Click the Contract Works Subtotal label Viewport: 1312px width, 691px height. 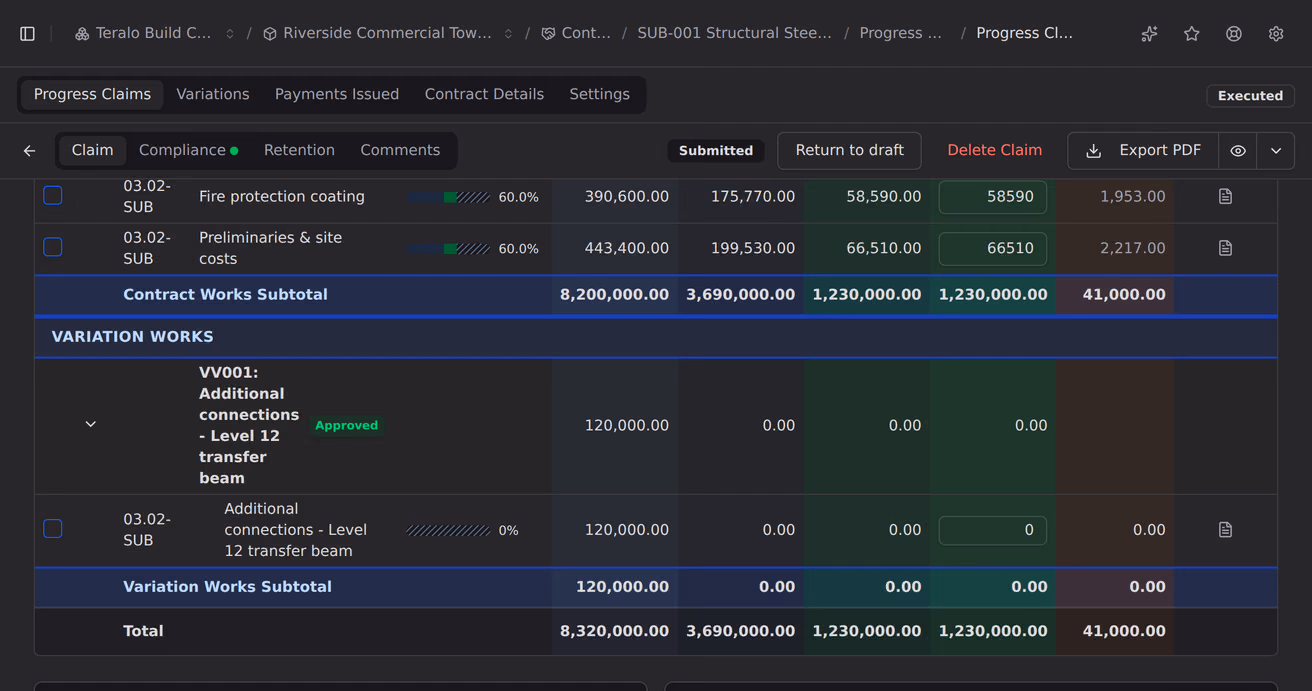(x=225, y=295)
